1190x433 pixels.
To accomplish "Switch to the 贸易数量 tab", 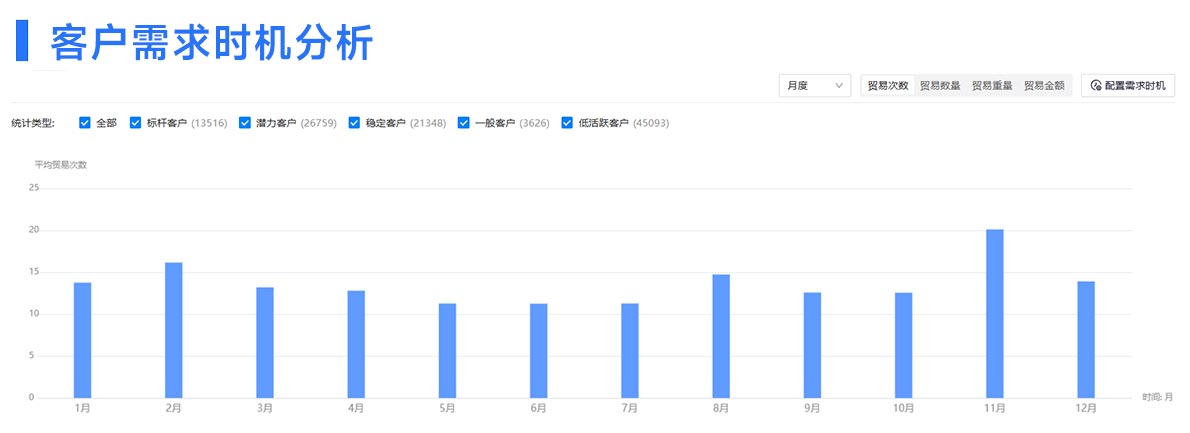I will tap(940, 86).
